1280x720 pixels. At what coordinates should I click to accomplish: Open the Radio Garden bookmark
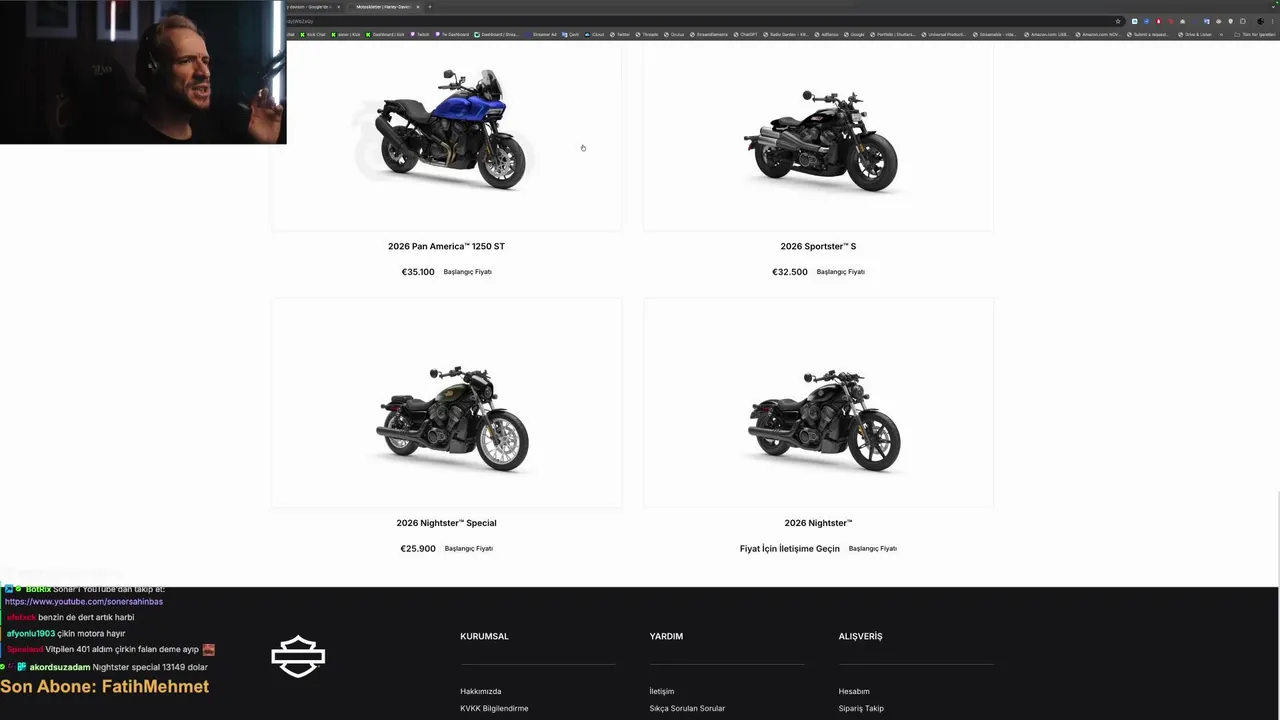pyautogui.click(x=786, y=34)
